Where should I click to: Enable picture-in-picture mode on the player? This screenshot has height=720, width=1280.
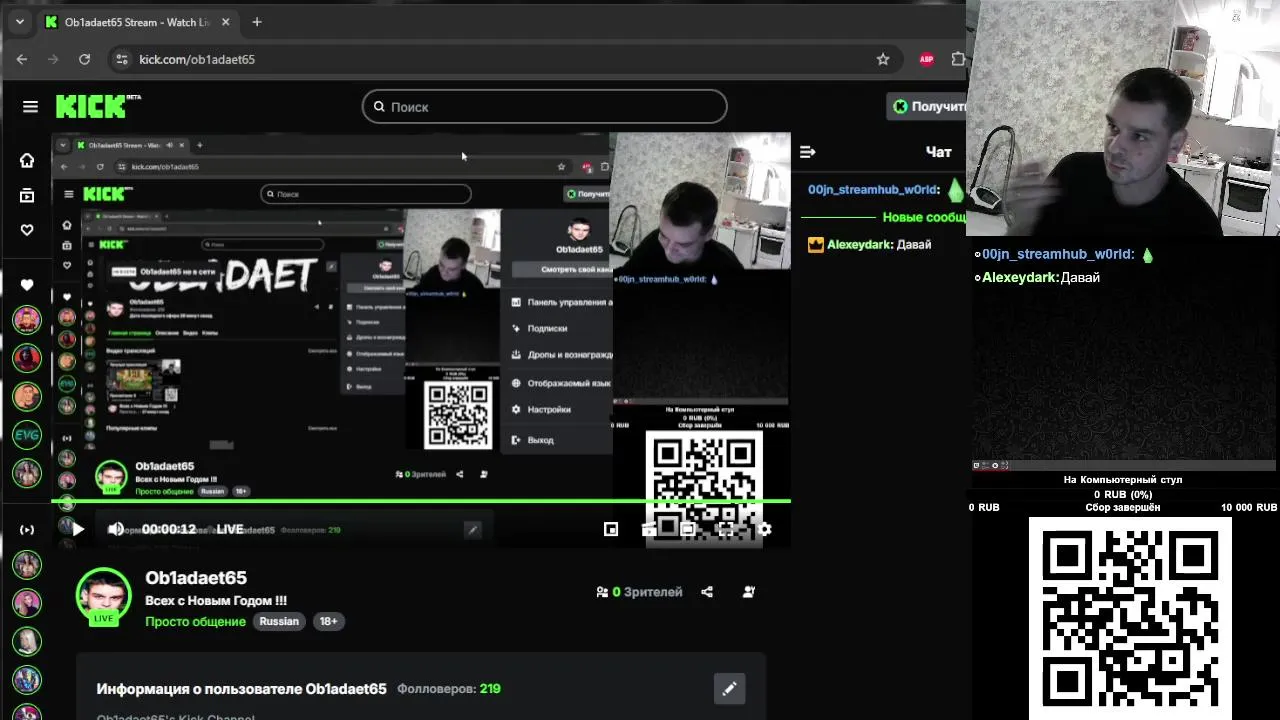pyautogui.click(x=611, y=529)
